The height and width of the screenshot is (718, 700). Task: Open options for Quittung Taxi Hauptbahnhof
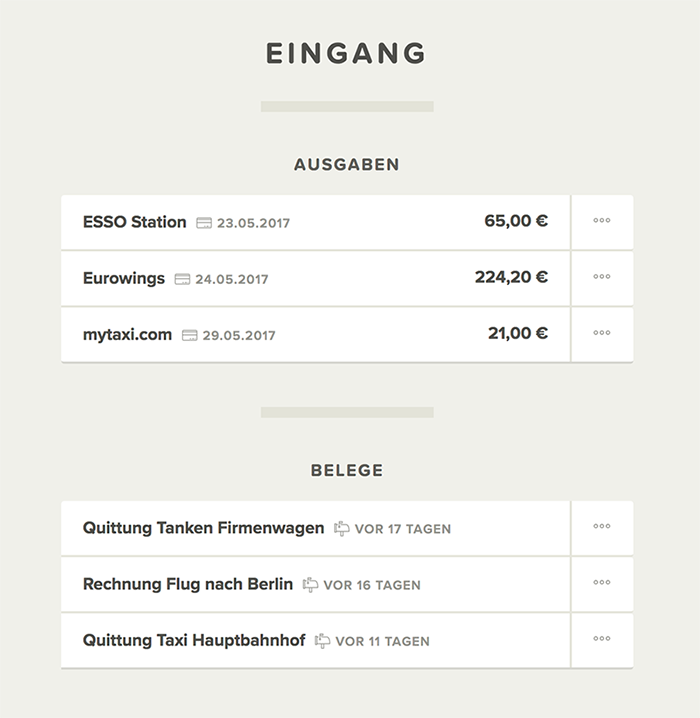(602, 641)
